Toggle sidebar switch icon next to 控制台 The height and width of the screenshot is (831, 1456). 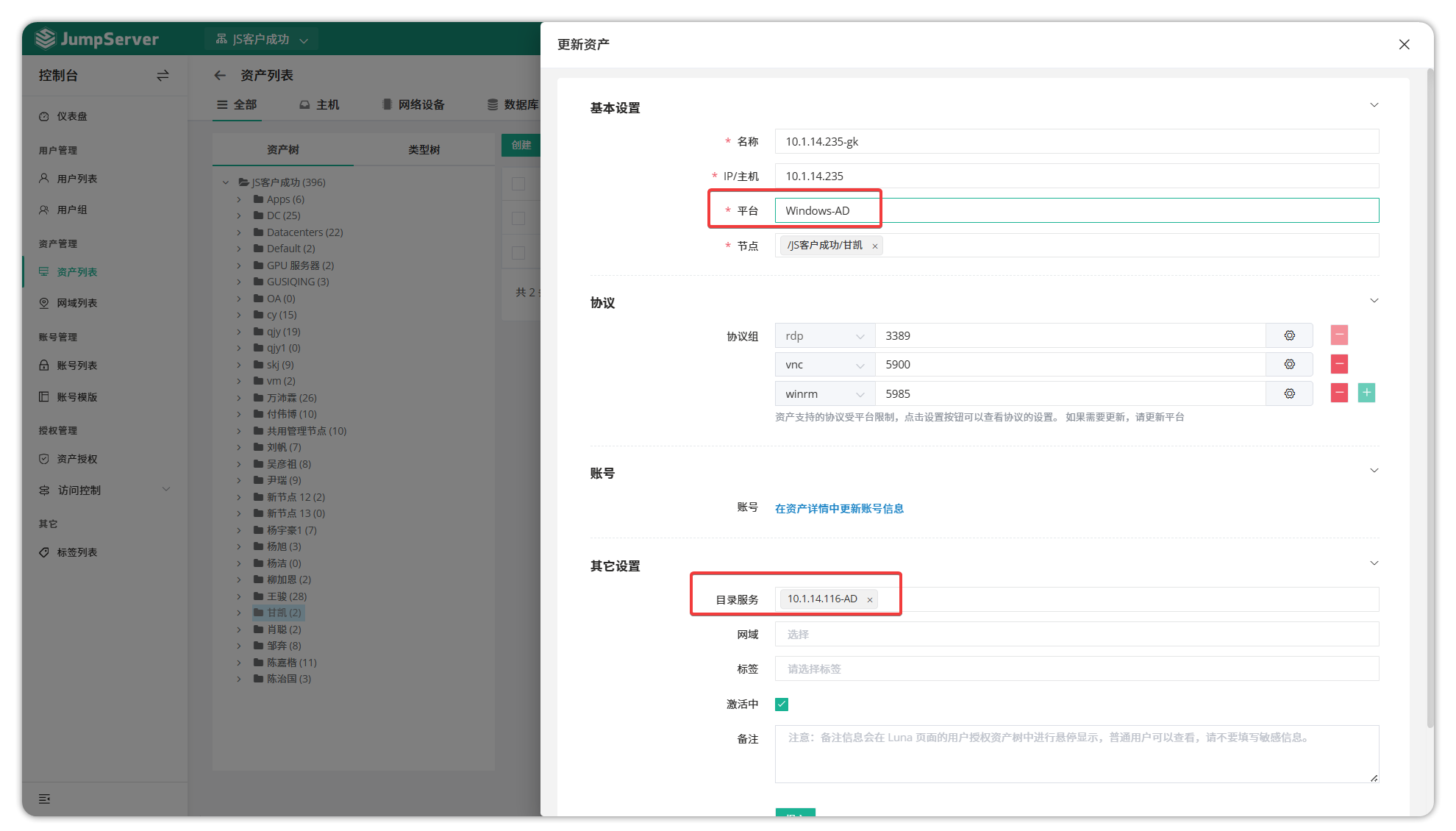click(163, 75)
